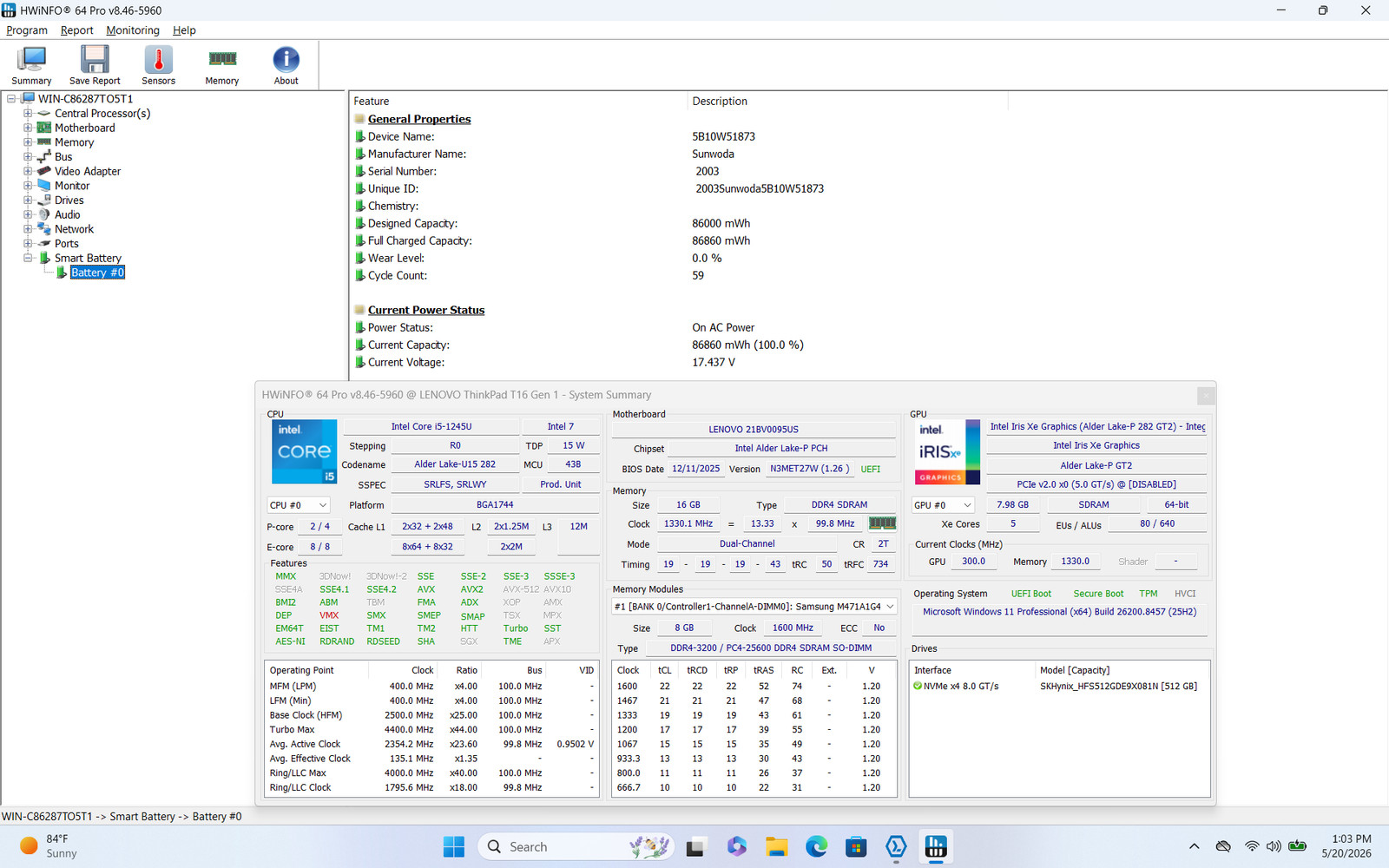
Task: Click the HWiNFO taskbar icon
Action: [936, 846]
